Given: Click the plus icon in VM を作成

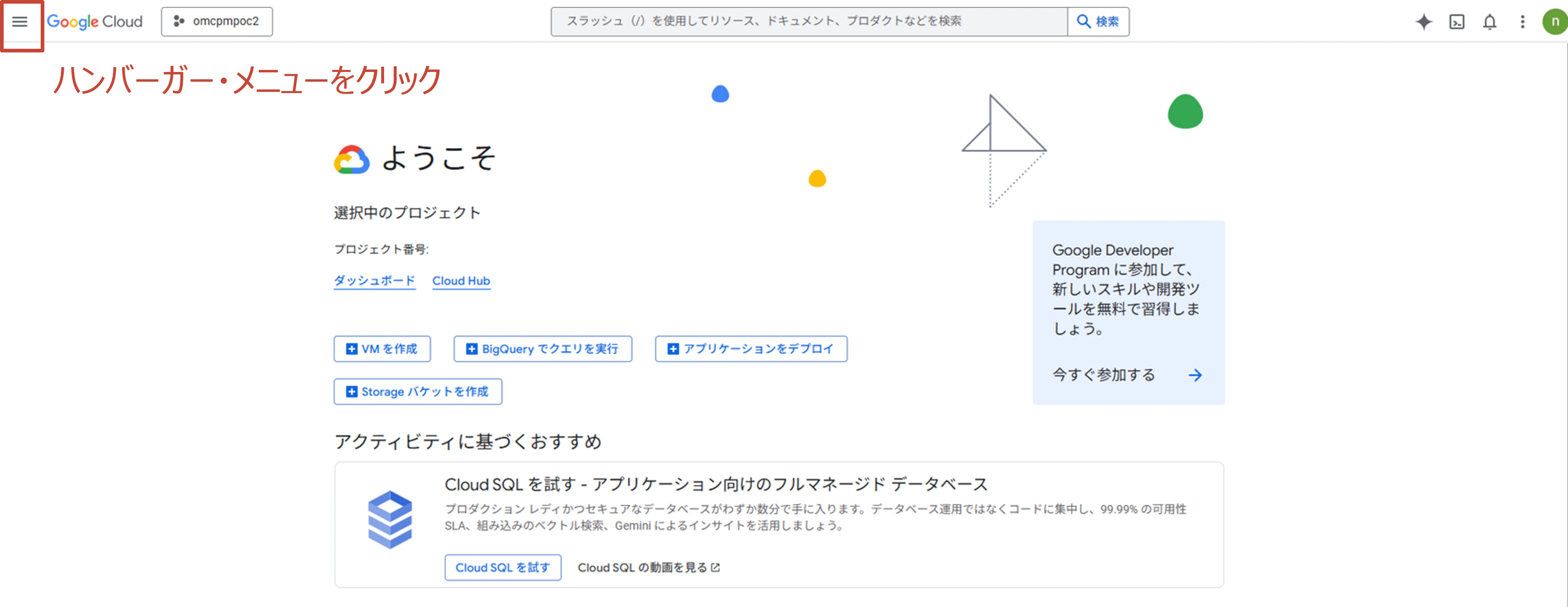Looking at the screenshot, I should (x=351, y=348).
